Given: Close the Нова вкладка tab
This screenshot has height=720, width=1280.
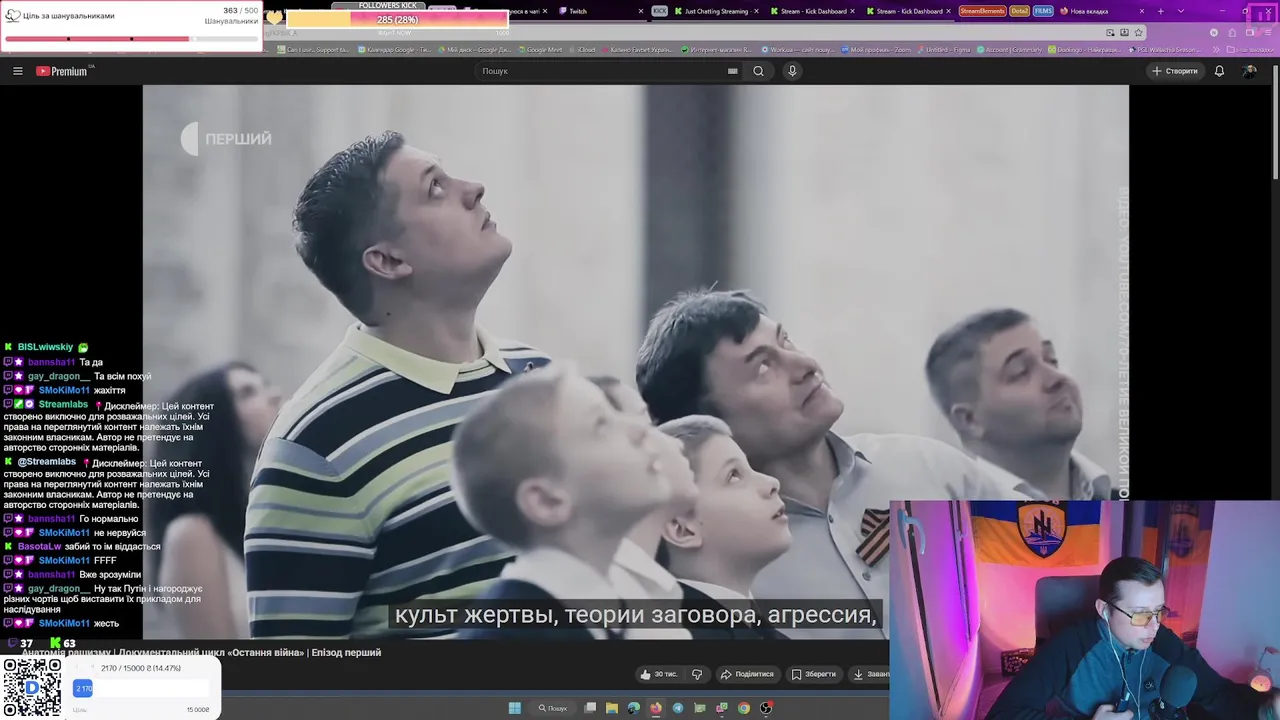Looking at the screenshot, I should point(1142,11).
